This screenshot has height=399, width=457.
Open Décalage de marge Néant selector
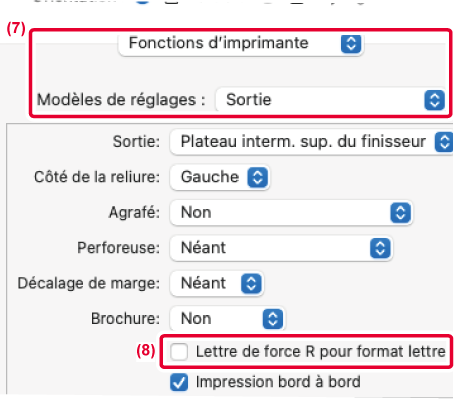point(216,283)
